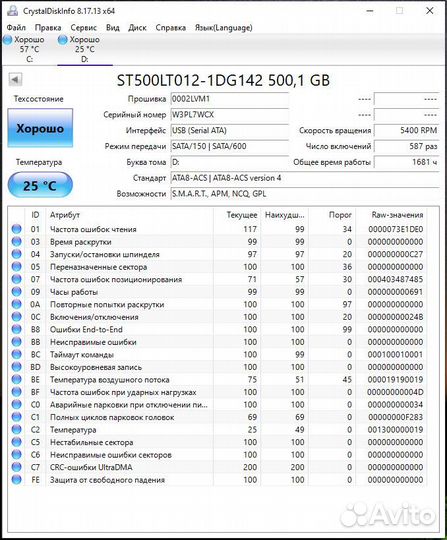The height and width of the screenshot is (540, 447).
Task: Click status icon for attribute 01 Частота ошибок чтения
Action: coord(16,229)
